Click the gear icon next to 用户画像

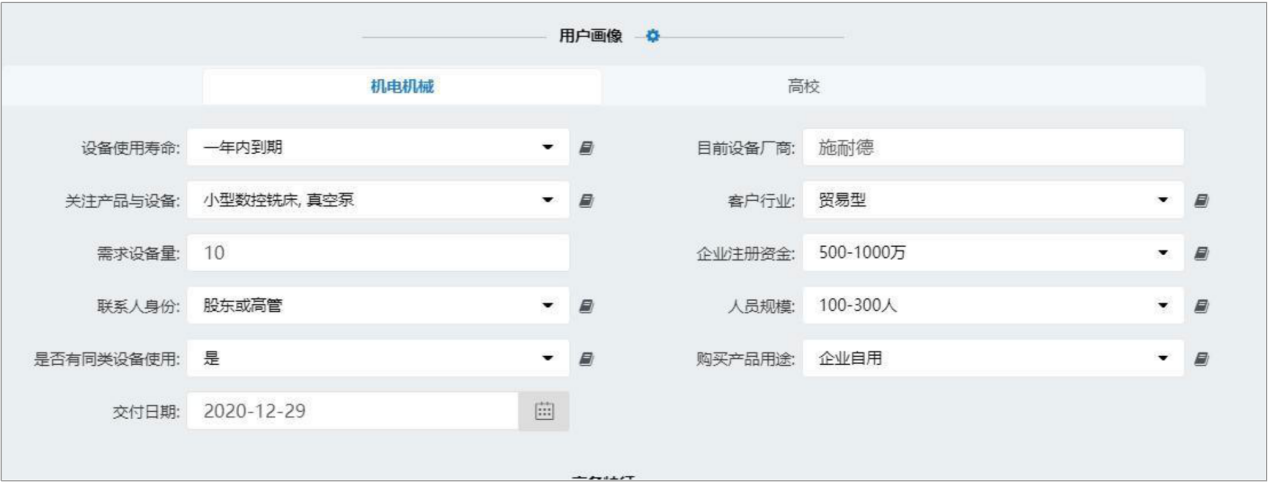pos(653,37)
